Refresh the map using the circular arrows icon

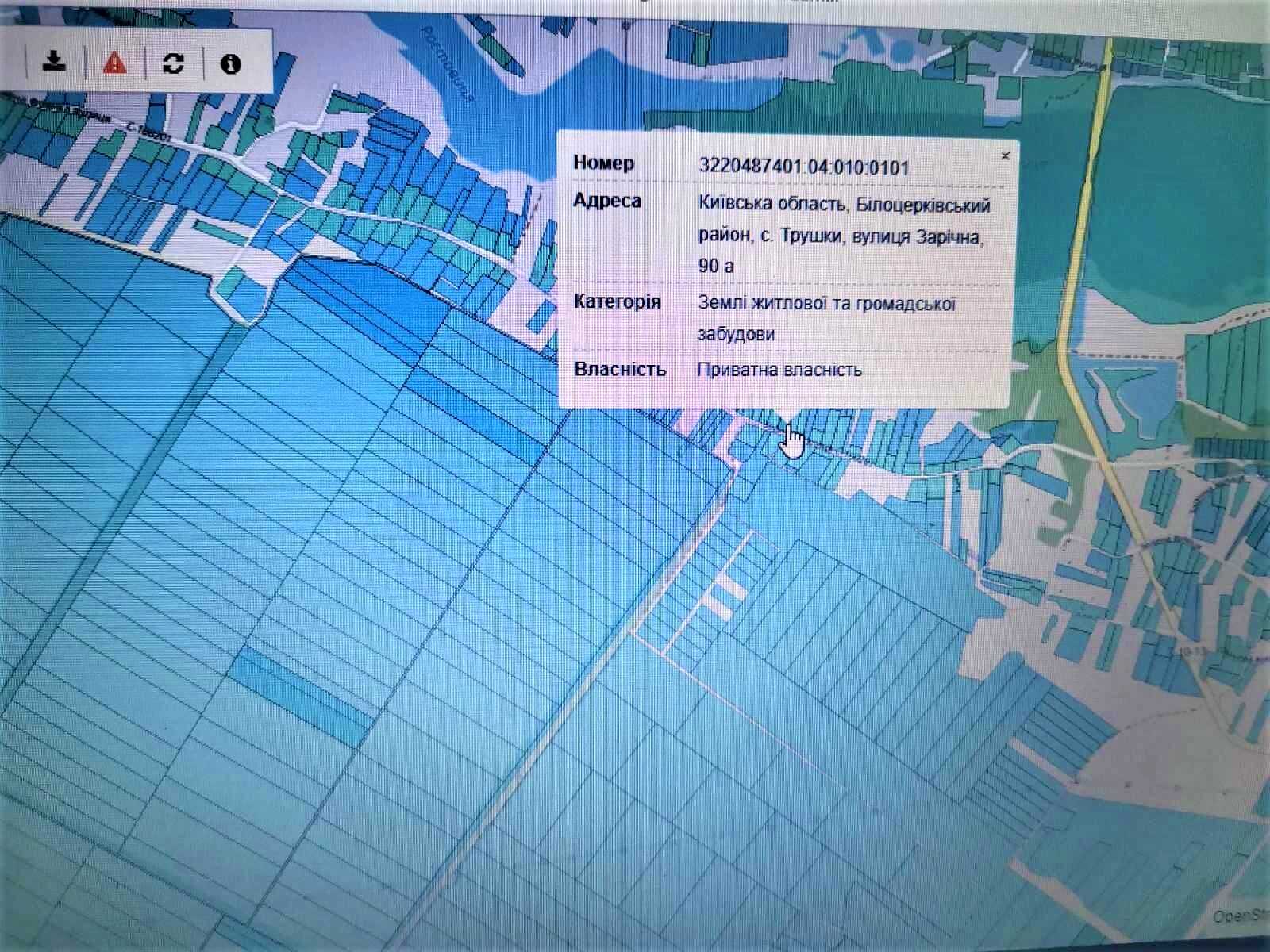pyautogui.click(x=173, y=63)
